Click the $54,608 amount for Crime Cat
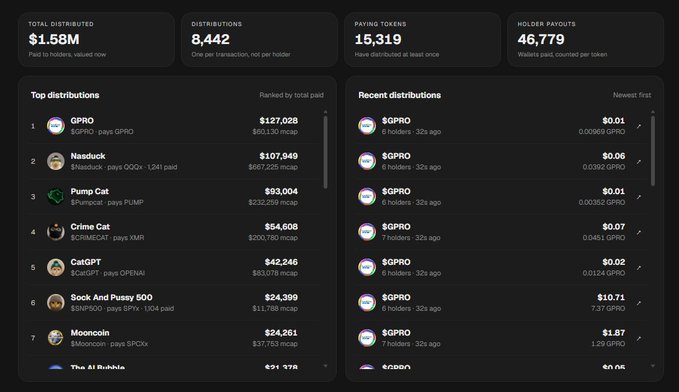Viewport: 679px width, 392px height. (281, 227)
